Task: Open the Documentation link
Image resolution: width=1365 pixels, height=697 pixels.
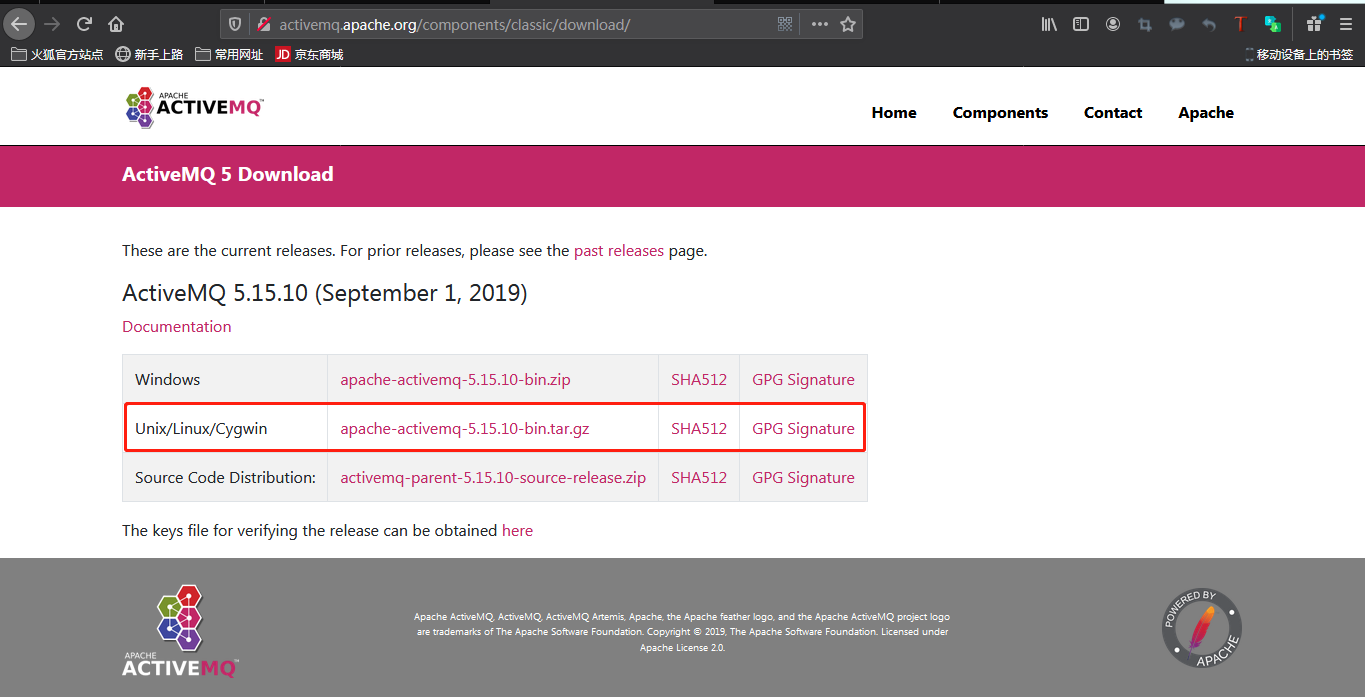Action: (x=176, y=327)
